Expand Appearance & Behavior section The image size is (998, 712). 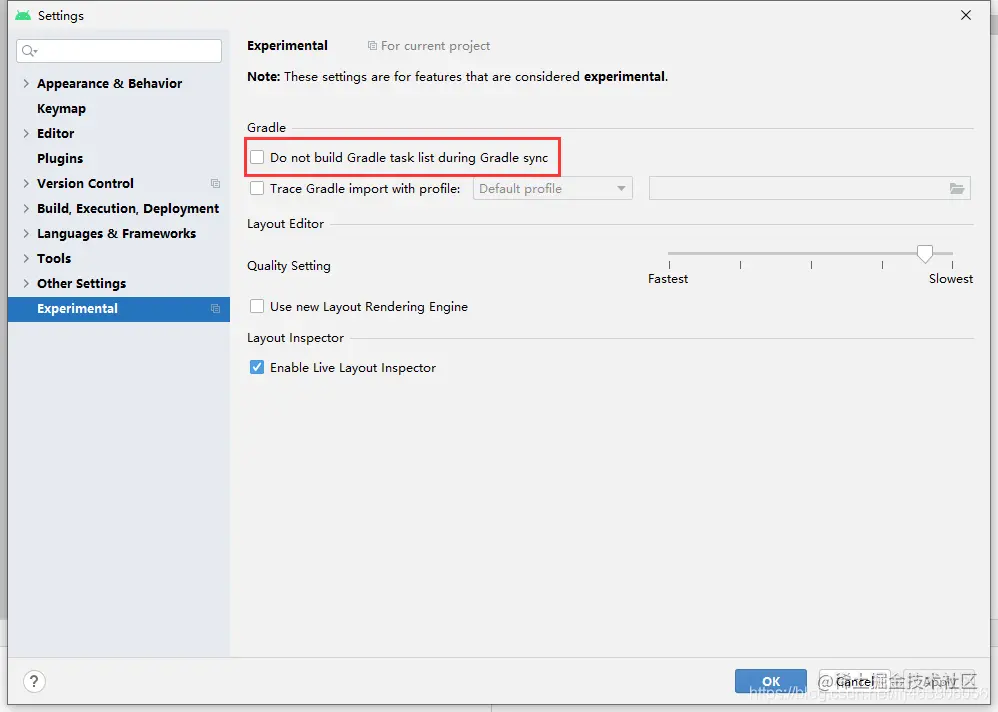coord(26,83)
